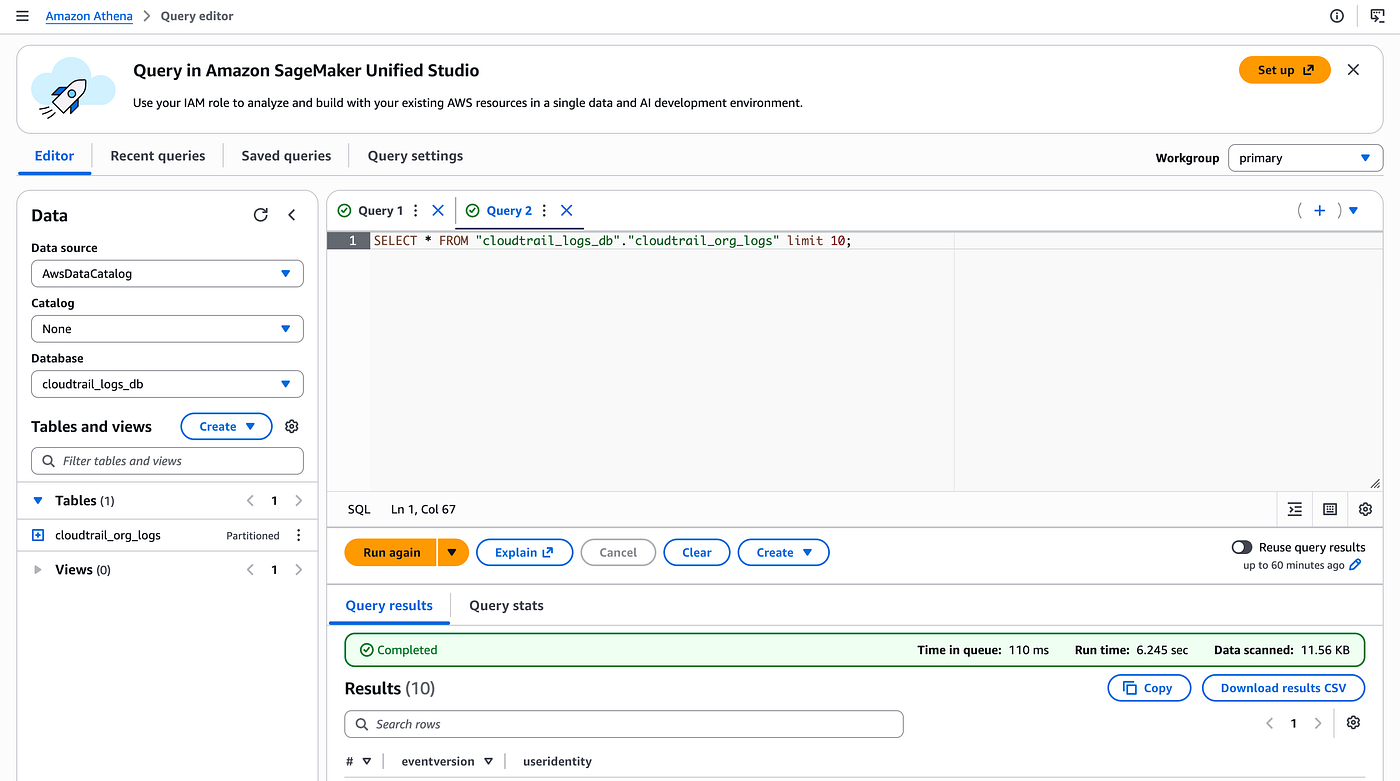Focus the Filter tables and views field

167,461
